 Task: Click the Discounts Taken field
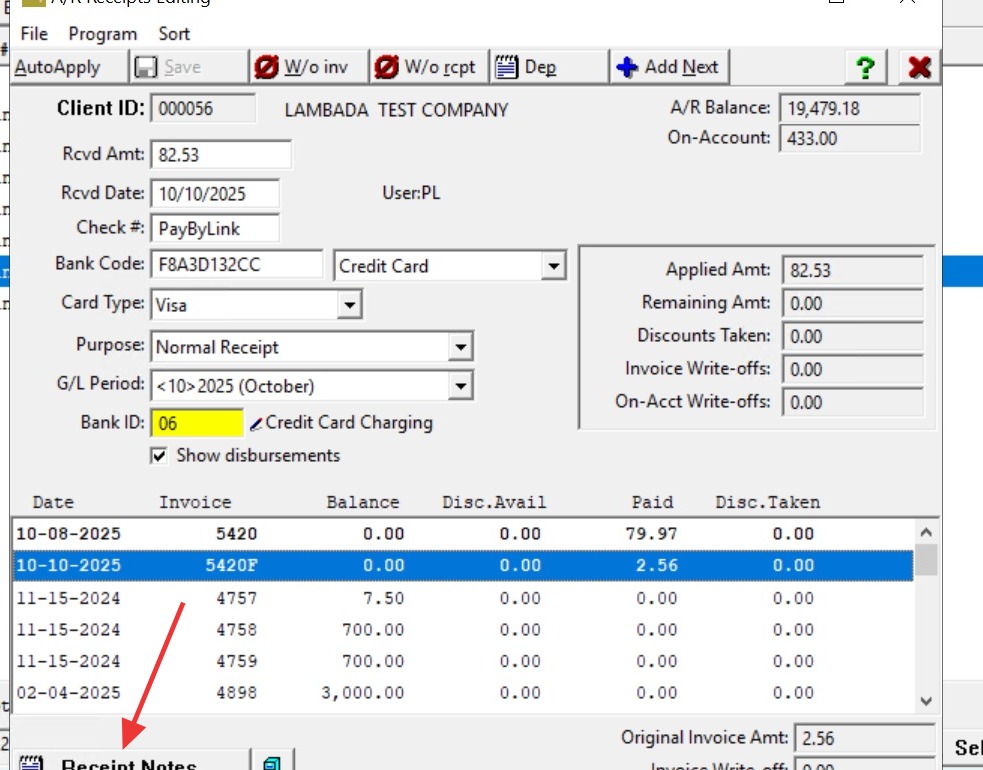click(x=853, y=337)
